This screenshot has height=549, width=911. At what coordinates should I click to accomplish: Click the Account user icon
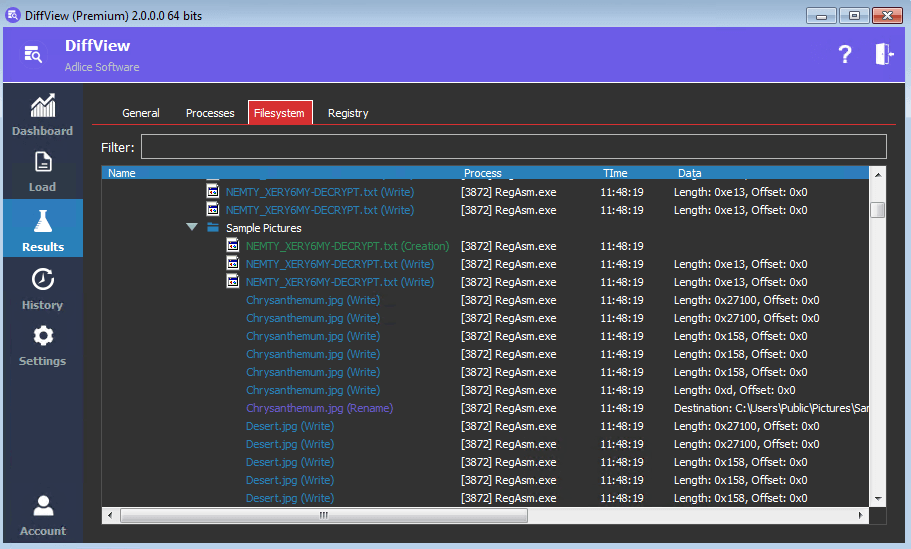tap(42, 506)
